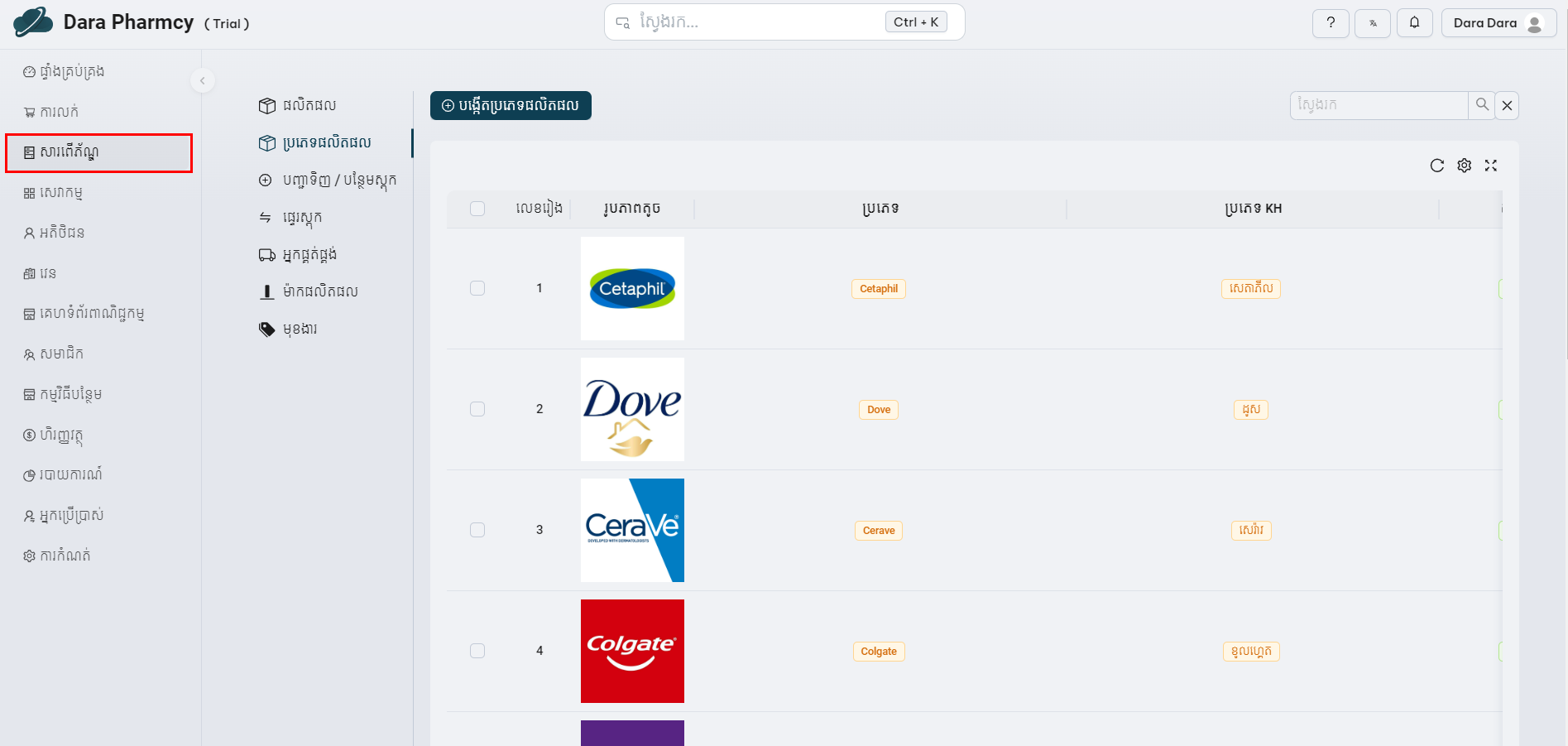Check the Cetaphil row checkbox
The image size is (1568, 746).
(x=477, y=288)
